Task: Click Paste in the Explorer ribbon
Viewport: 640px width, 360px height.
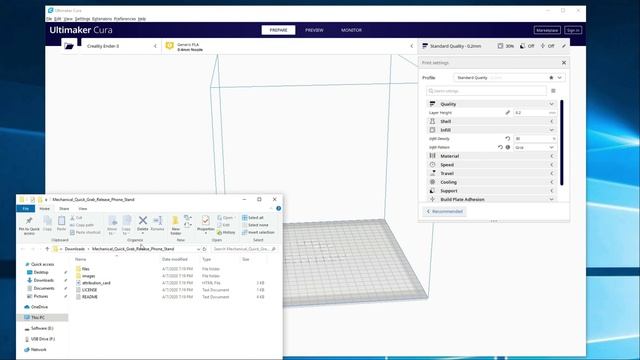Action: point(61,224)
